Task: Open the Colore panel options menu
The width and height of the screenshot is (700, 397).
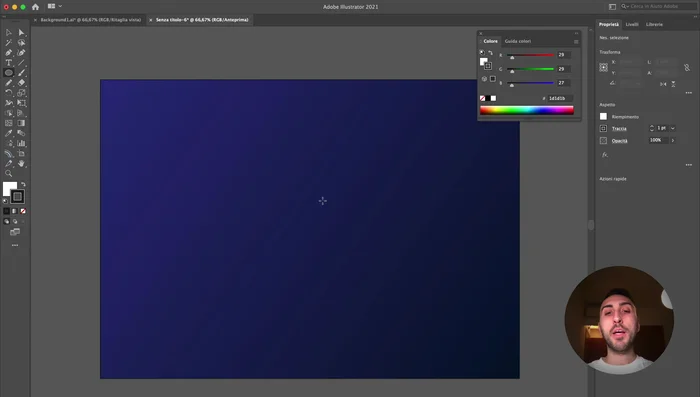Action: pyautogui.click(x=576, y=42)
